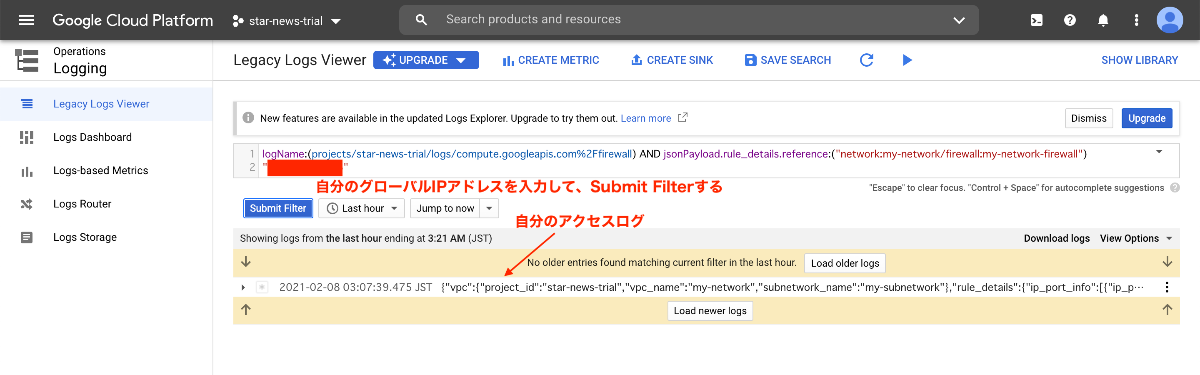The image size is (1200, 375).
Task: Open the log entry three-dot menu
Action: point(1166,287)
